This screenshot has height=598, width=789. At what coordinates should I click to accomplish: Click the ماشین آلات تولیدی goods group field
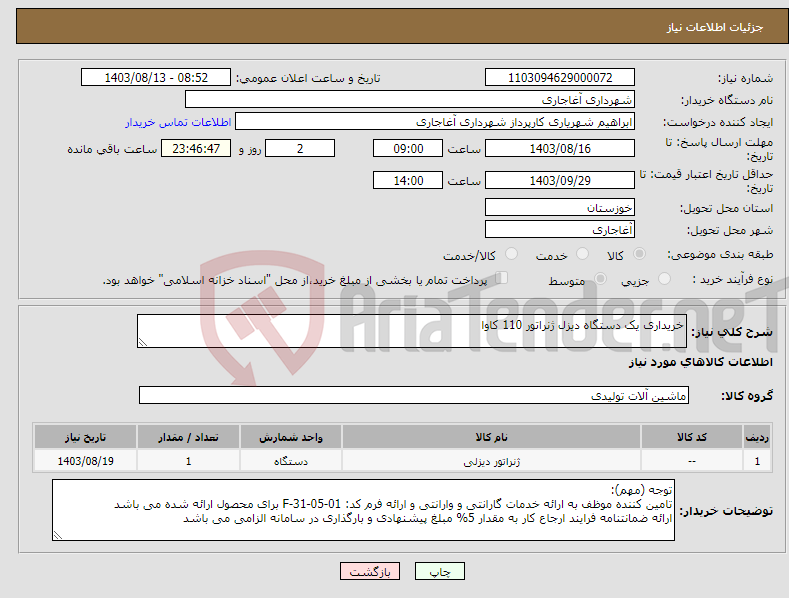point(414,396)
